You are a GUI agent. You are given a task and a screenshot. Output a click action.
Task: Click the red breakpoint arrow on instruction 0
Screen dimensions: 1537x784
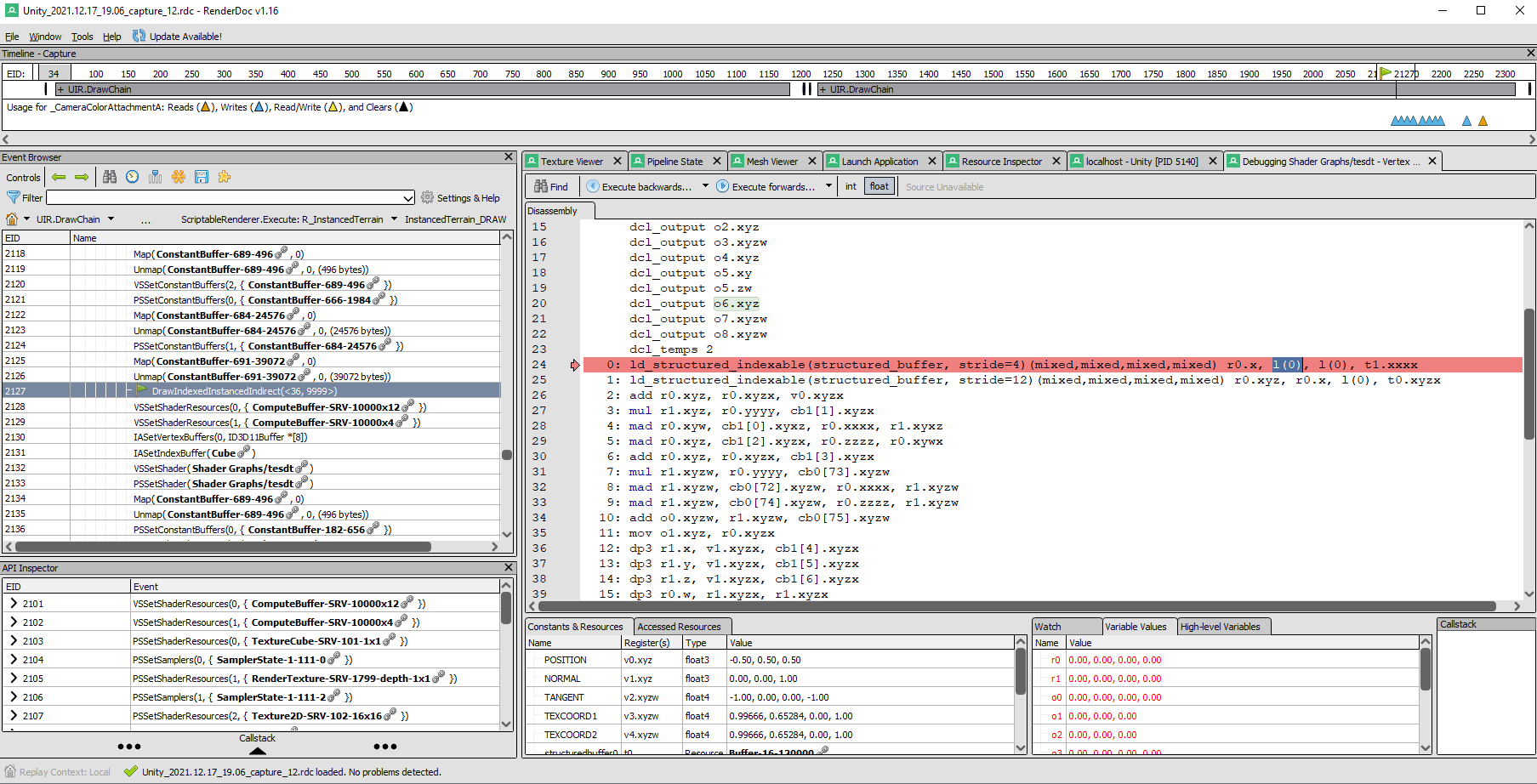[x=575, y=365]
